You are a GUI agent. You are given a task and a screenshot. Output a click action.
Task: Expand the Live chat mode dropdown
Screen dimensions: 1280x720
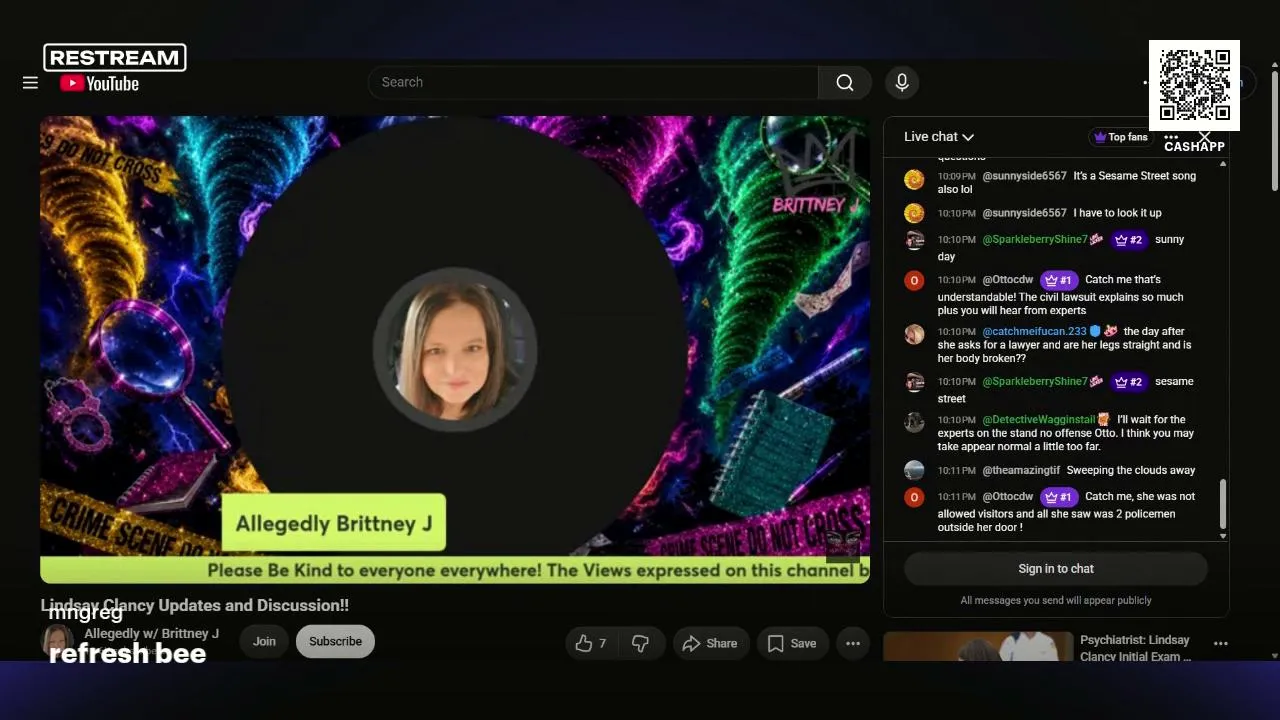tap(939, 137)
